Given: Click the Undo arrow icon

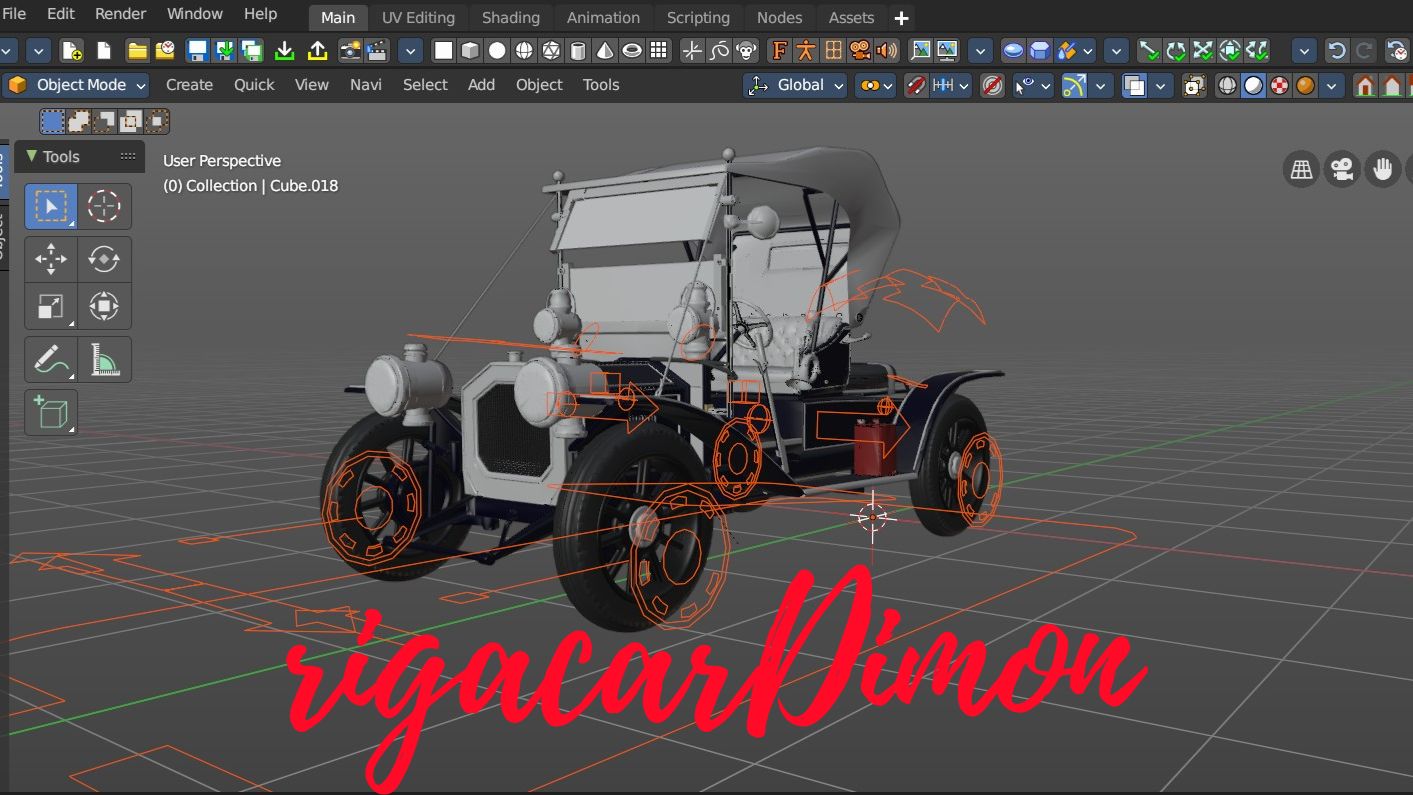Looking at the screenshot, I should pyautogui.click(x=1336, y=51).
